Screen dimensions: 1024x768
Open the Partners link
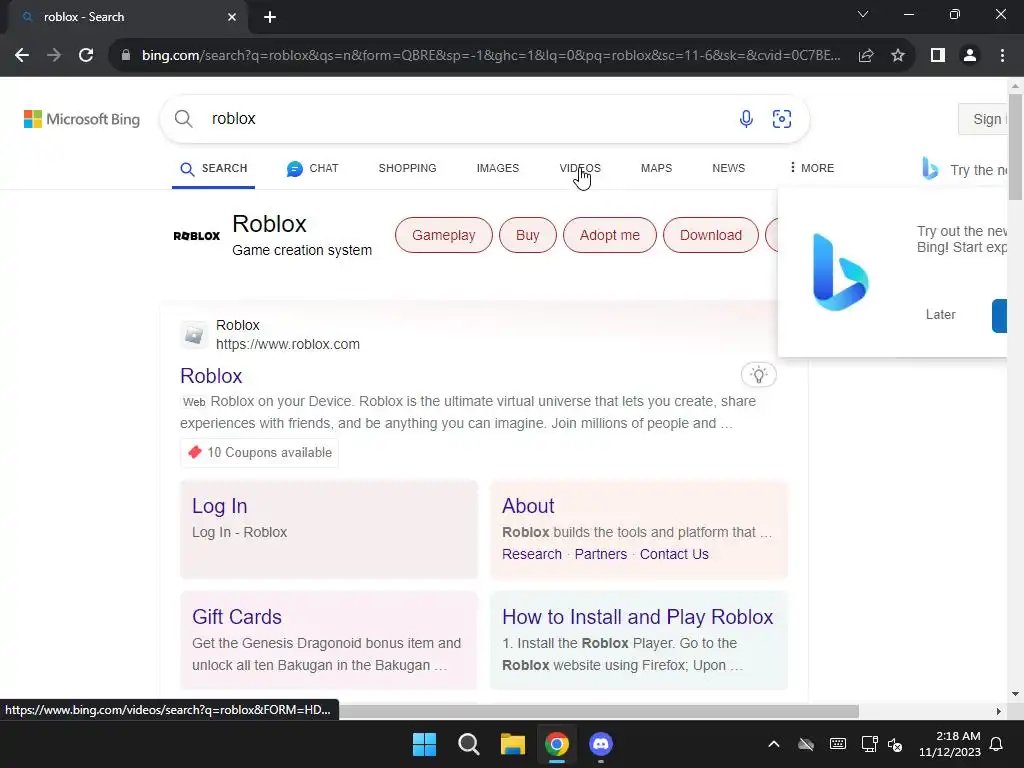[x=601, y=554]
